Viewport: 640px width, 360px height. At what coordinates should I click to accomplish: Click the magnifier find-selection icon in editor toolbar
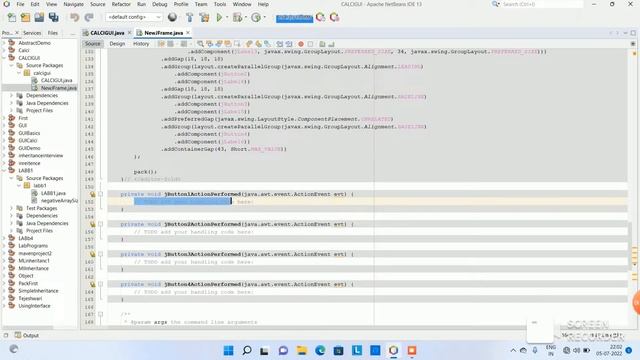point(200,44)
